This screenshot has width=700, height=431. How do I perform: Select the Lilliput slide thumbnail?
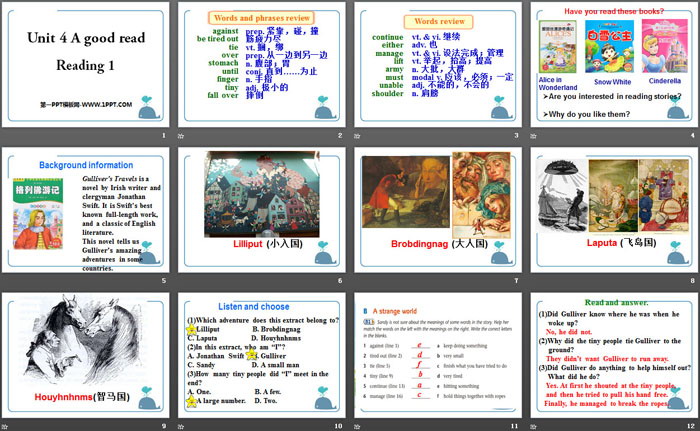[x=262, y=210]
